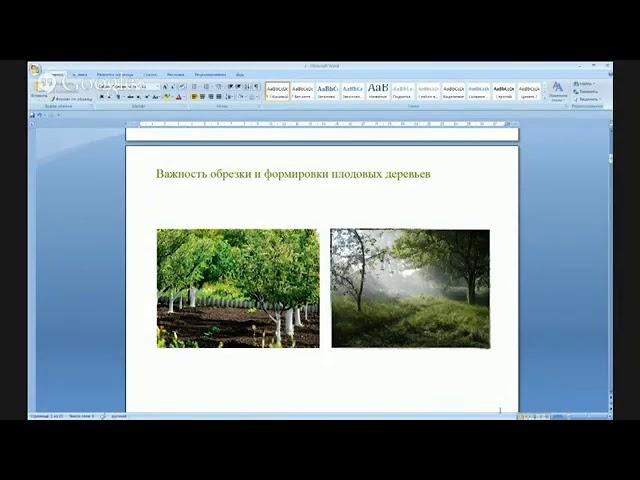Select the left orchard trees picture
This screenshot has height=480, width=640.
238,288
